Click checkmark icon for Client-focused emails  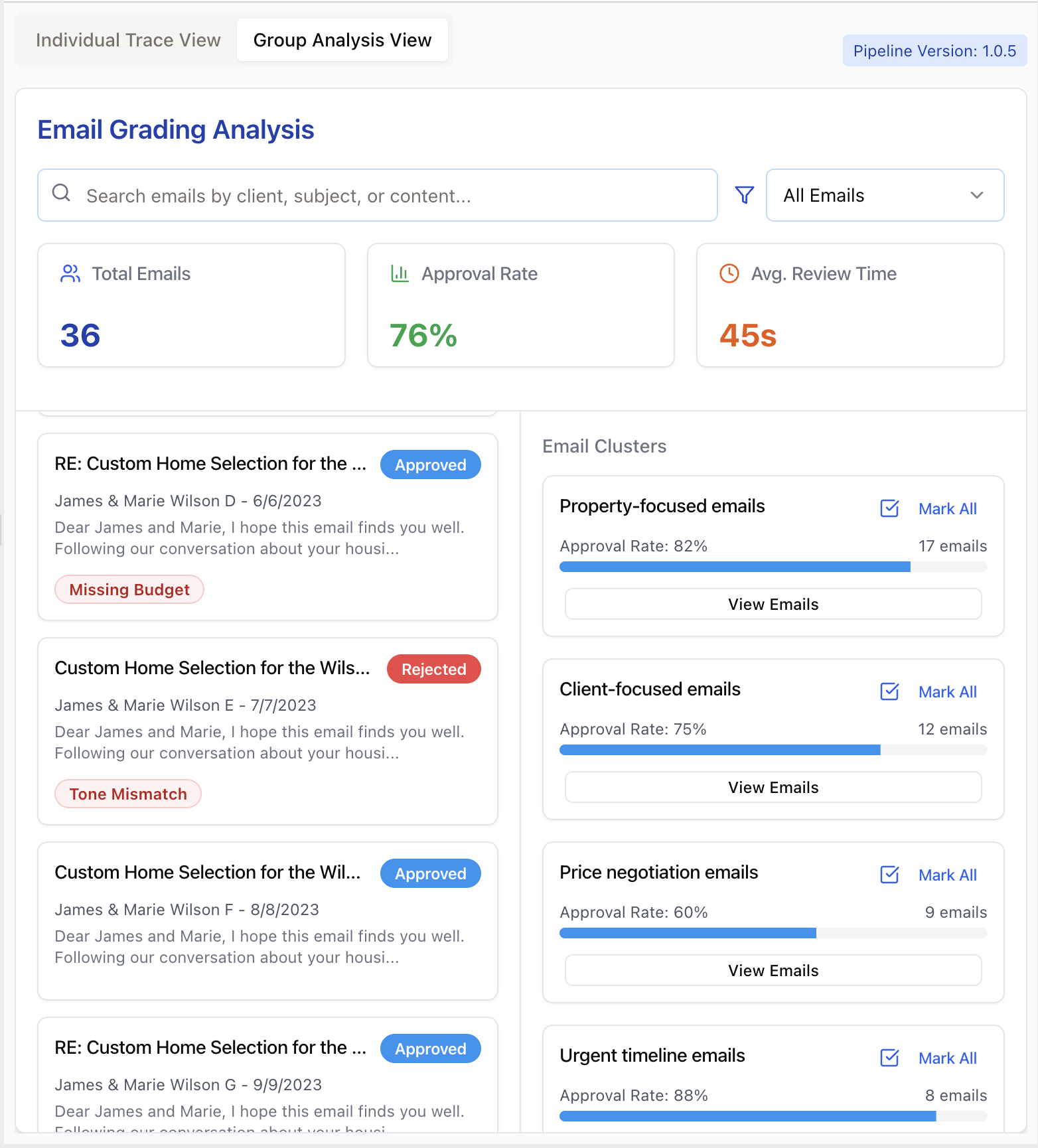[889, 691]
